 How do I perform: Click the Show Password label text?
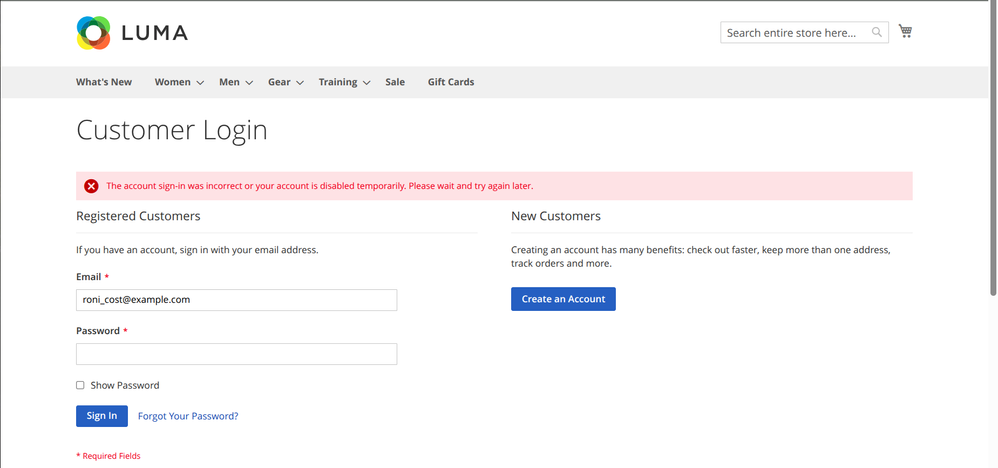[124, 385]
